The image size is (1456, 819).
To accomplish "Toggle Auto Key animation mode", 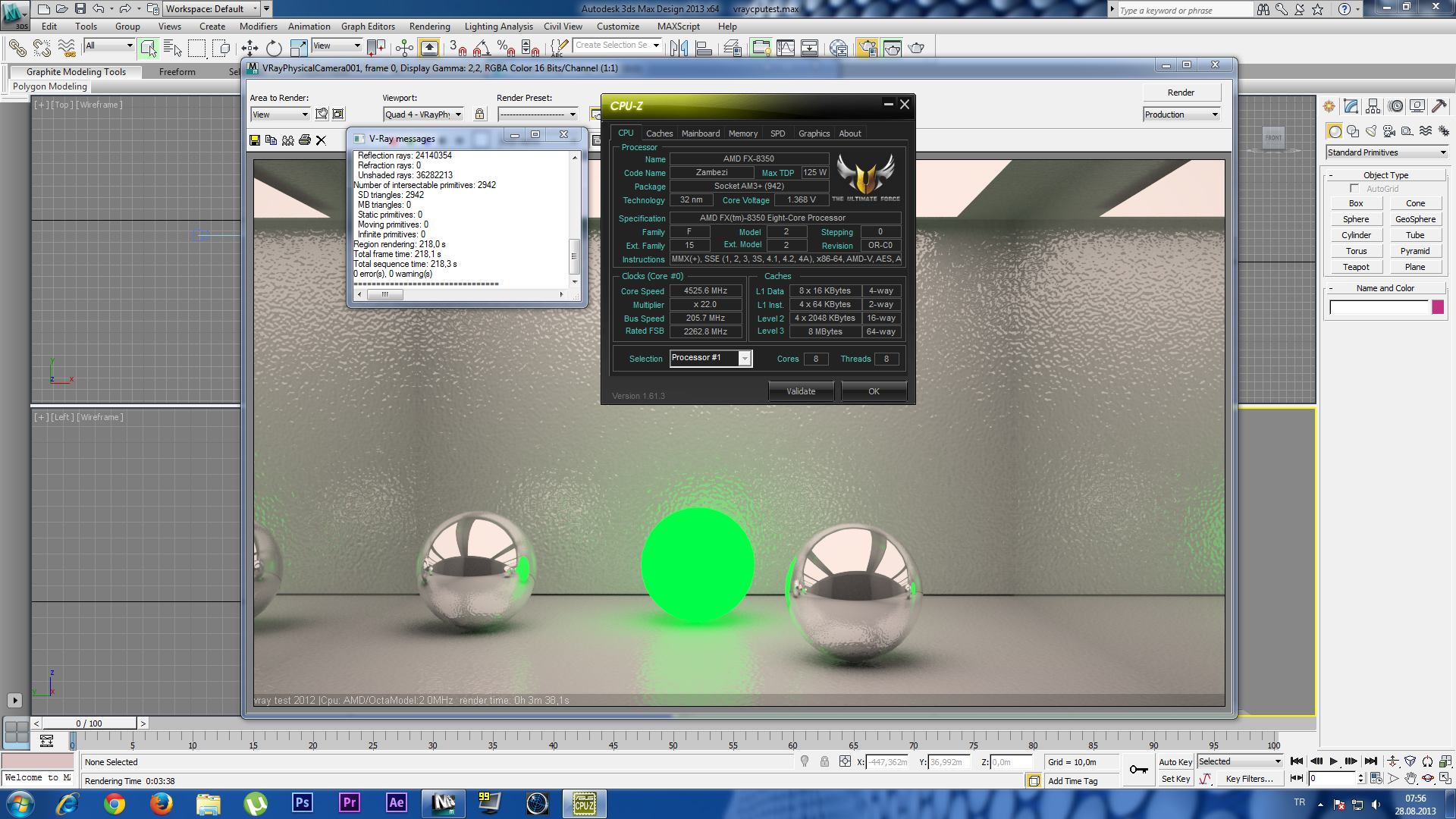I will 1175,762.
